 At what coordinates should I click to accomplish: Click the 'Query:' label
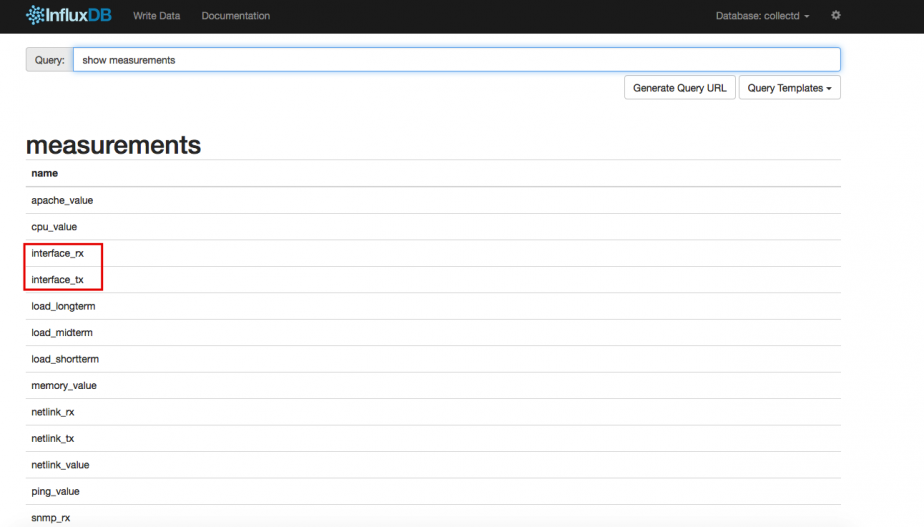50,60
